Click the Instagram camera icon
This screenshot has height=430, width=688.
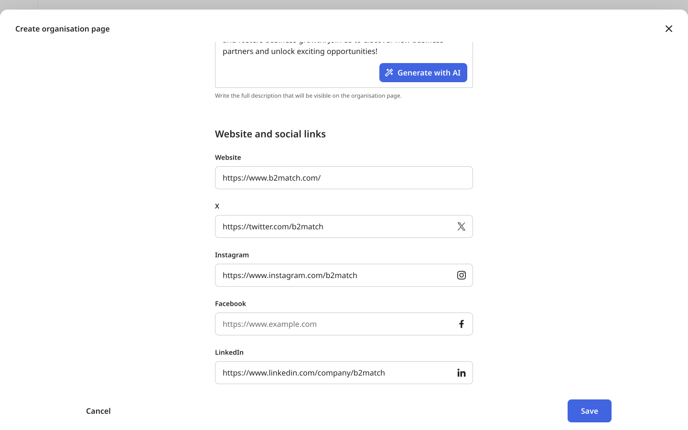point(461,275)
